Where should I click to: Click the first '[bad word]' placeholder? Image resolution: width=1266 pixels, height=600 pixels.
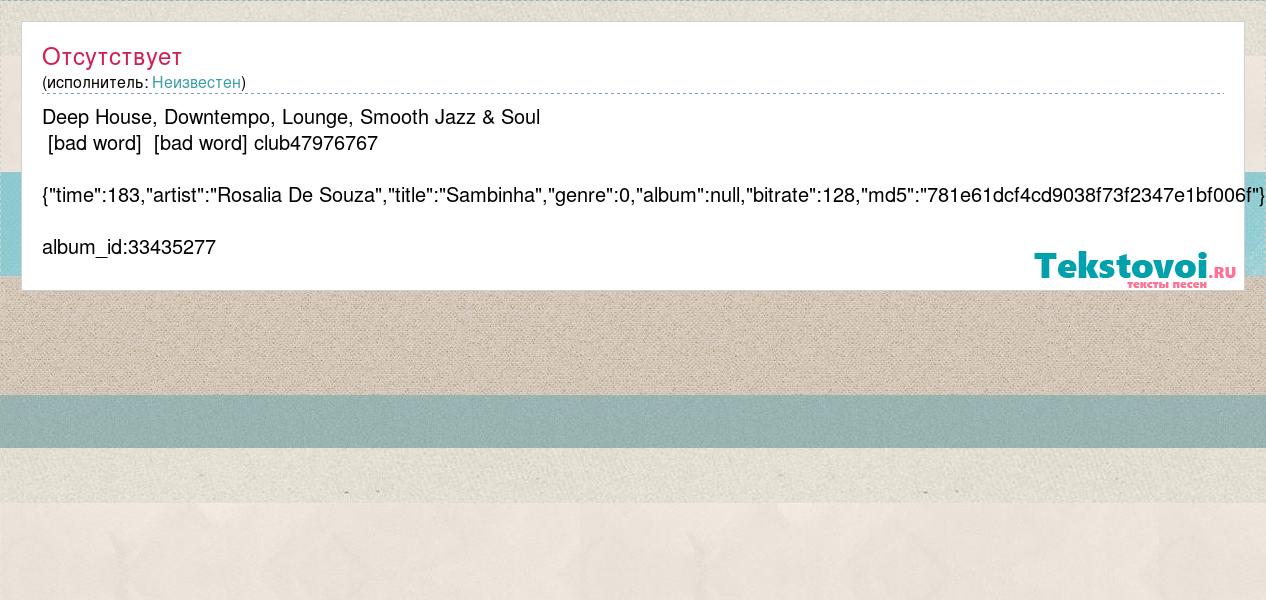[95, 143]
